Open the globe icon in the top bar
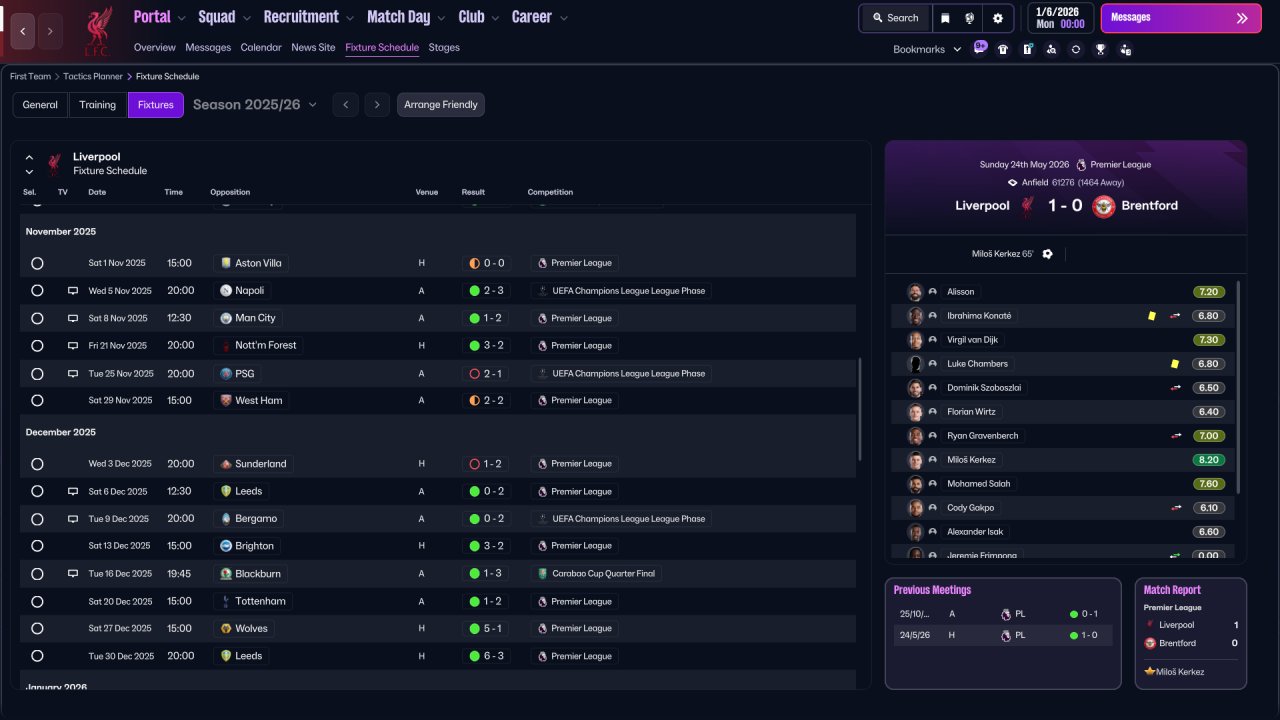Image resolution: width=1280 pixels, height=720 pixels. pos(970,18)
